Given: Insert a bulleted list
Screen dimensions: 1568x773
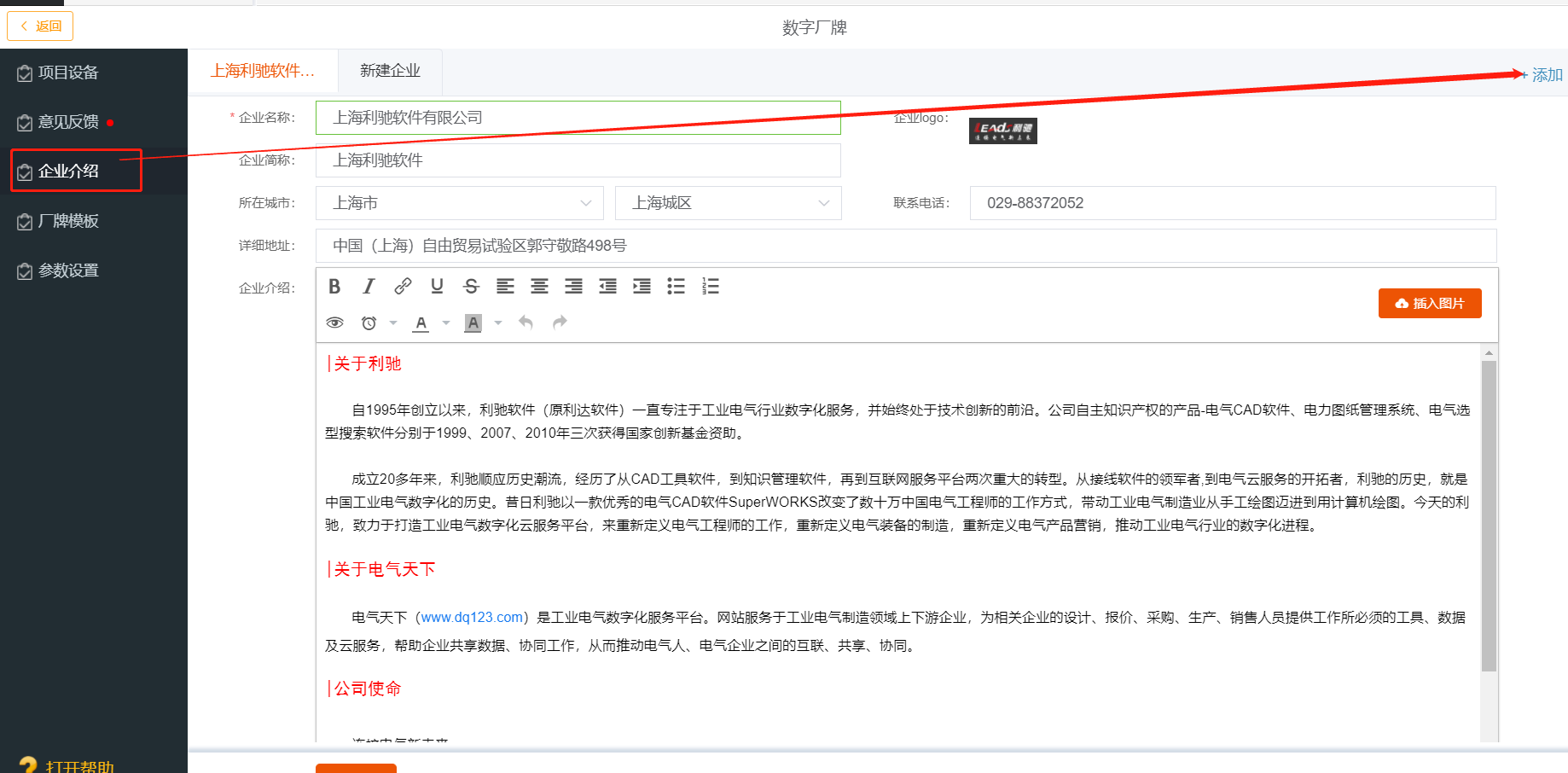Looking at the screenshot, I should pos(676,287).
